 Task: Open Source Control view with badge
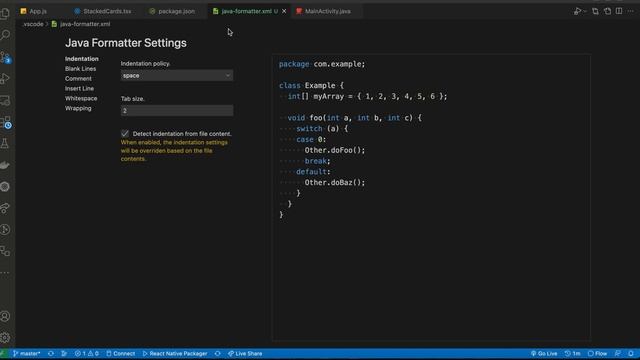click(5, 57)
